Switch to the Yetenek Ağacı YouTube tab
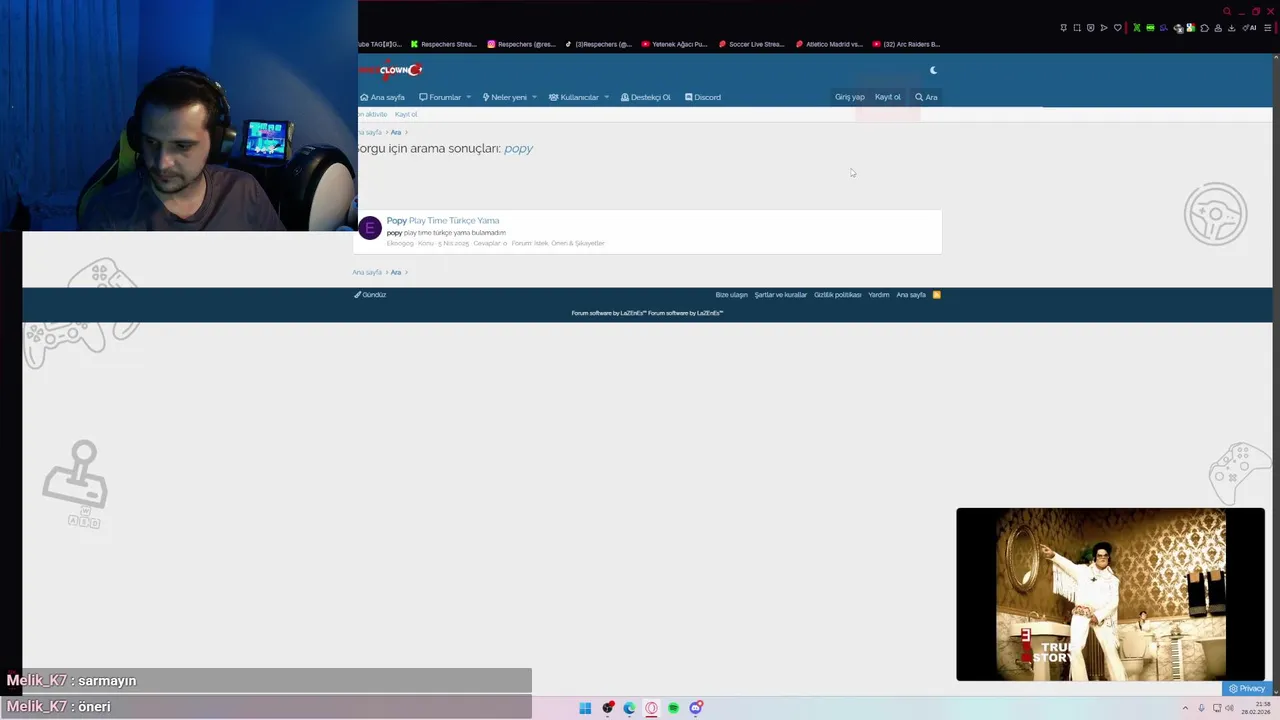This screenshot has height=720, width=1280. 675,44
